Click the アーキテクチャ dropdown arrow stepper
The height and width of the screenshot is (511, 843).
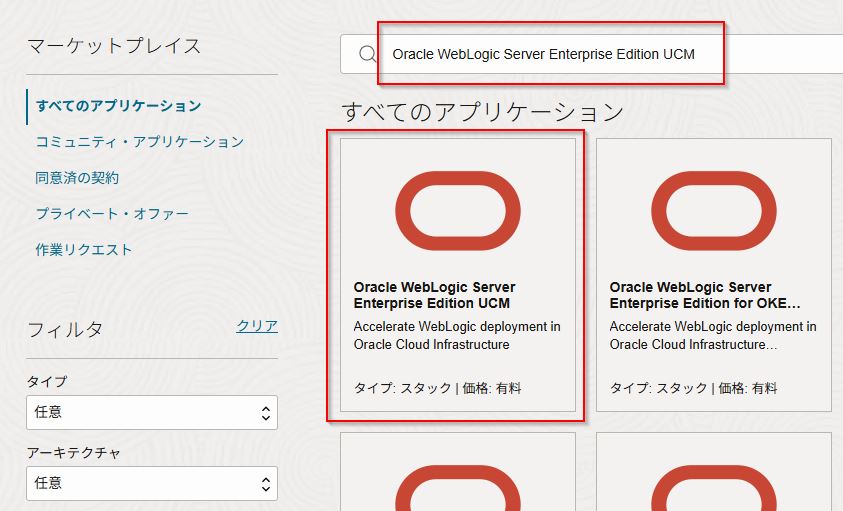tap(265, 483)
